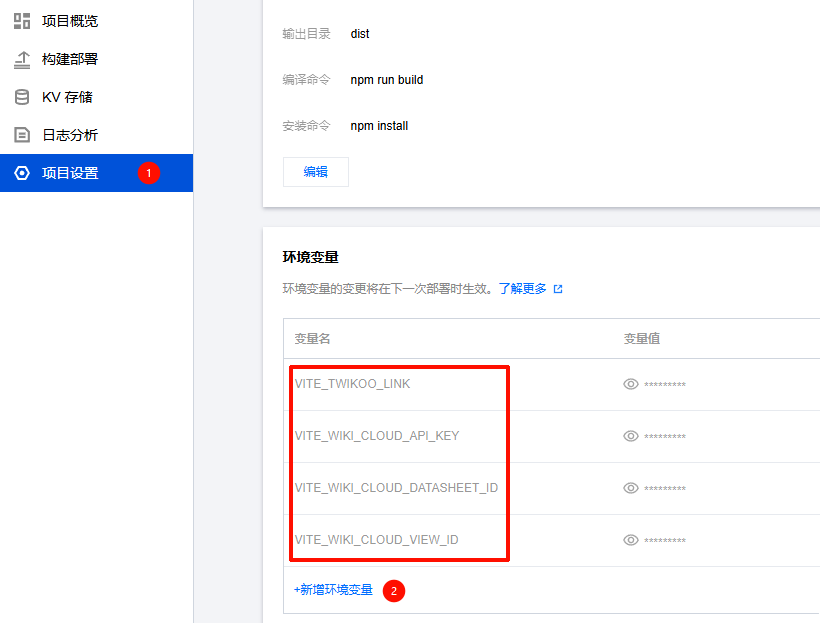The image size is (820, 623).
Task: Click the VITE_WIKI_CLOUD_VIEW_ID variable name
Action: tap(376, 540)
